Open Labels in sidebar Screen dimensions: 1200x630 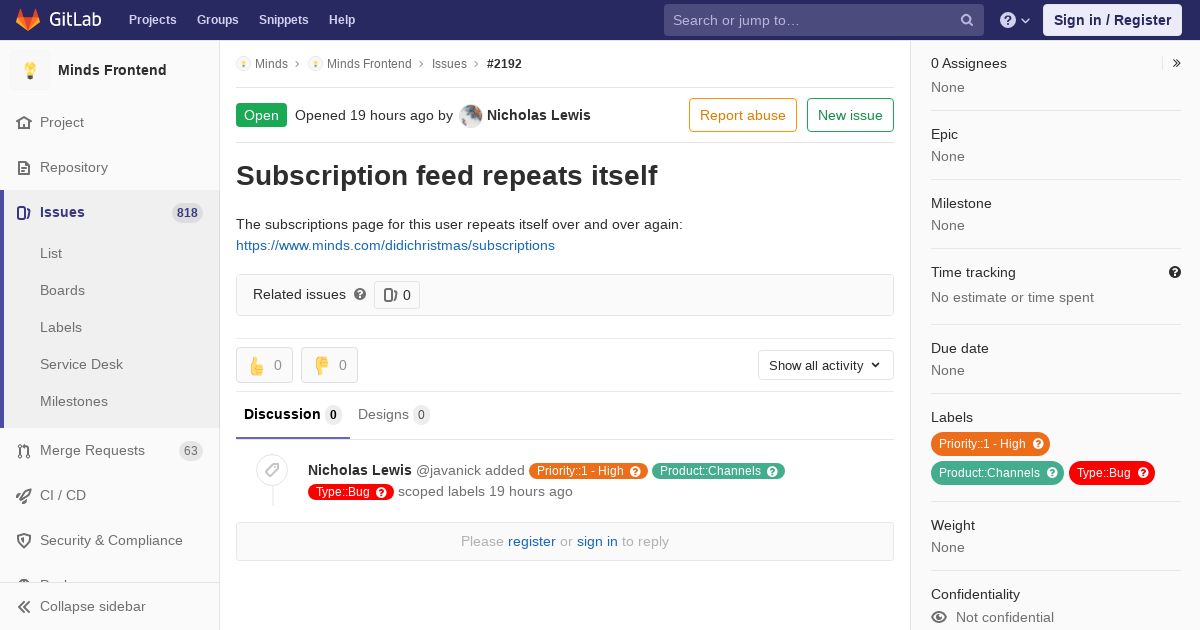[61, 327]
